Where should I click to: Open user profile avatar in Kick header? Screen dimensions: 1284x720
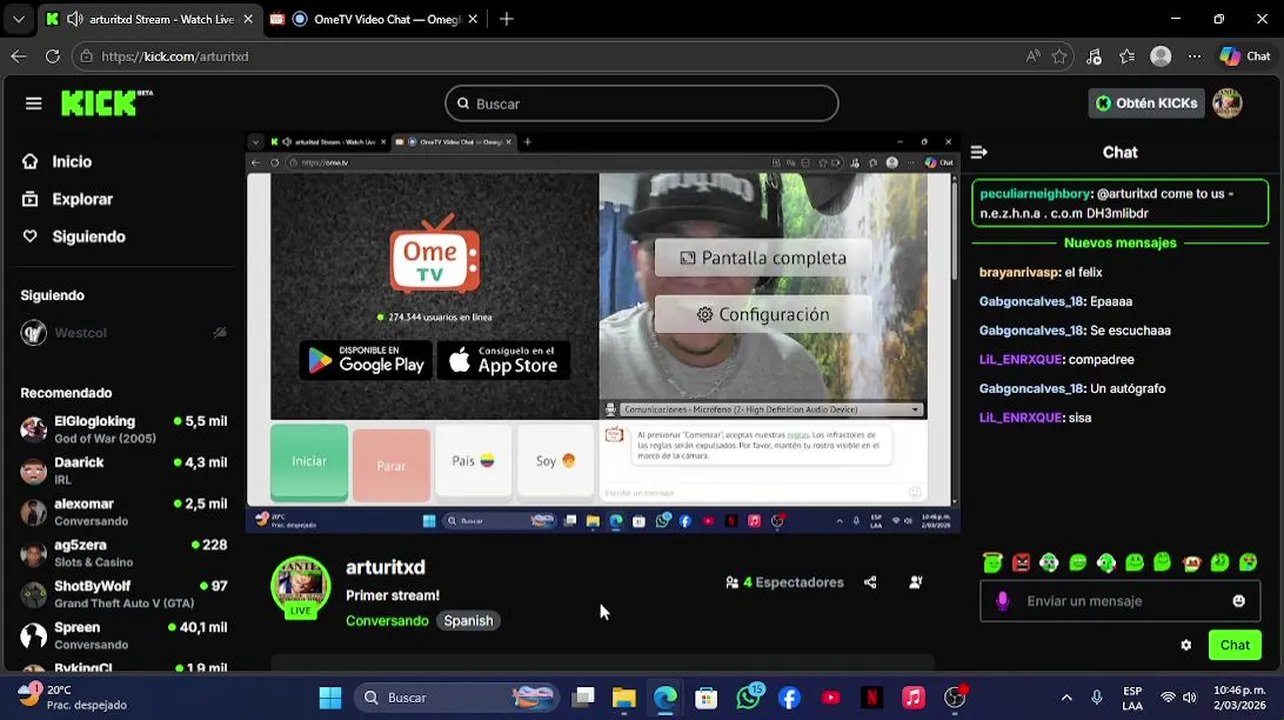(x=1227, y=103)
